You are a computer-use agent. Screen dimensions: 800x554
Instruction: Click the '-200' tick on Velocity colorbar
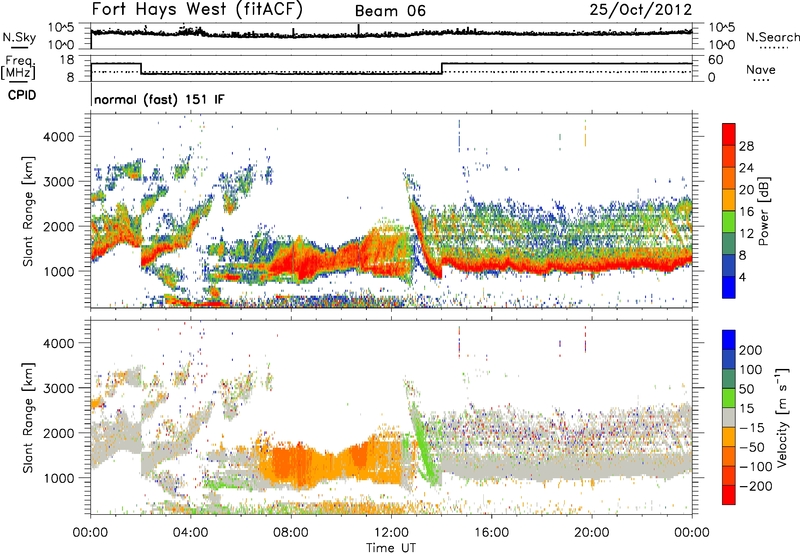pyautogui.click(x=755, y=486)
